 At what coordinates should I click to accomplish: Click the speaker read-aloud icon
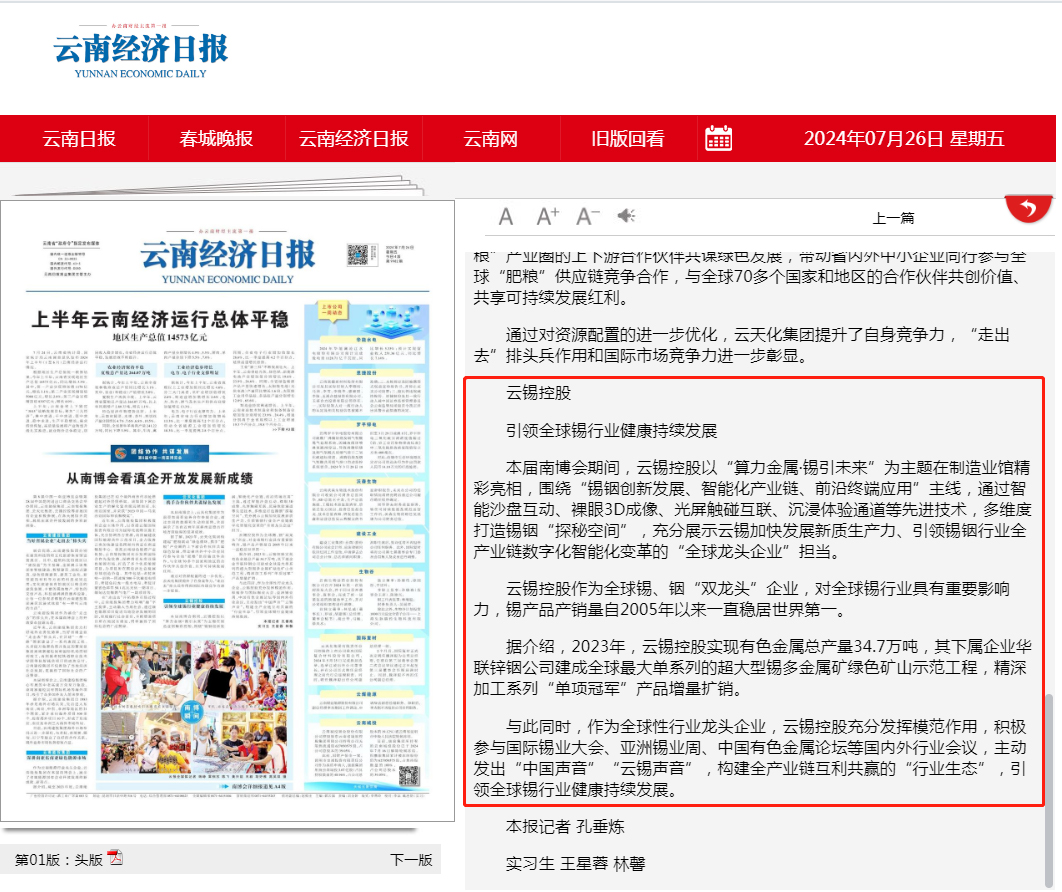tap(627, 217)
